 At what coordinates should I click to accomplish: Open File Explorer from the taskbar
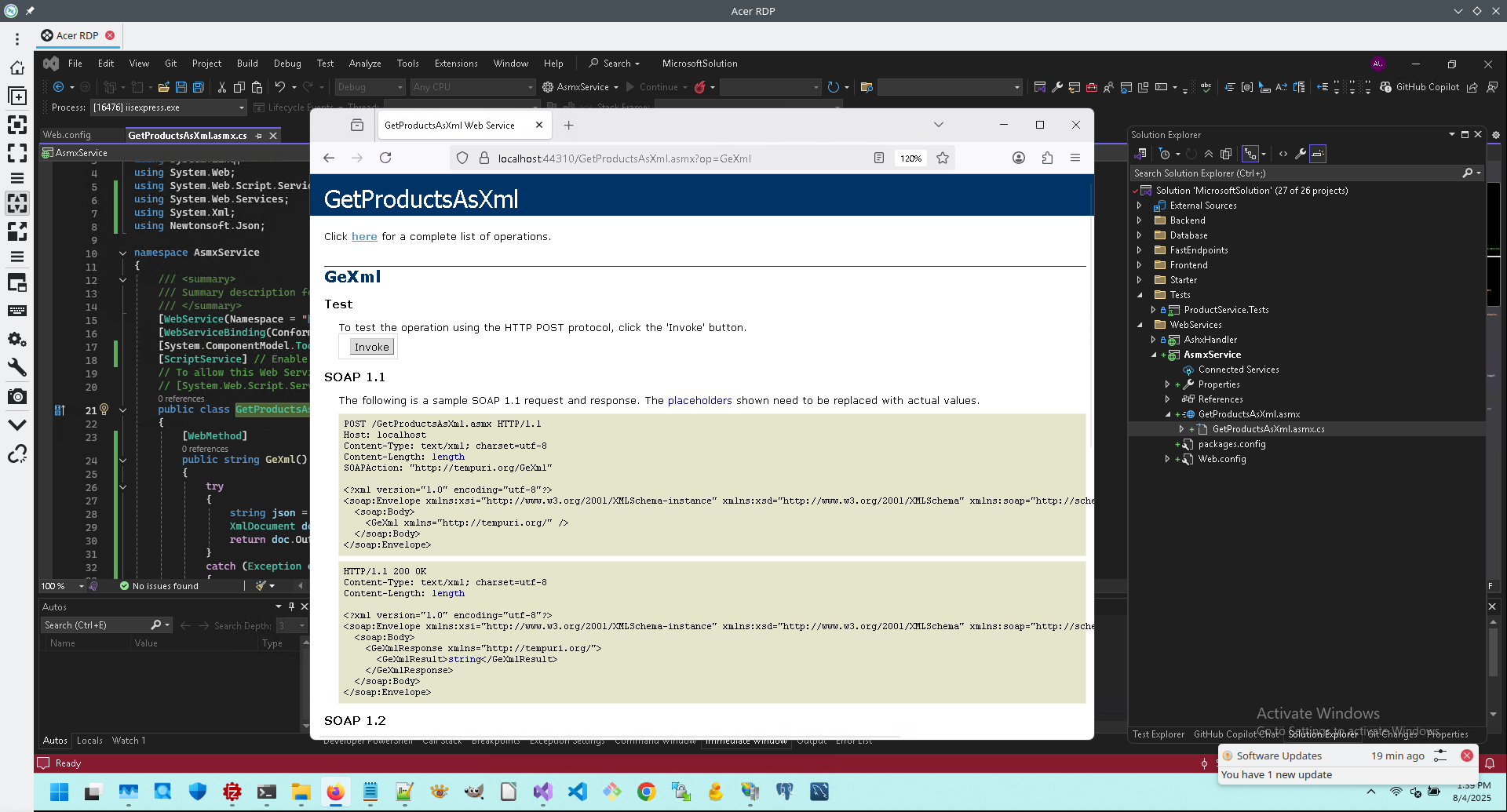click(x=301, y=792)
